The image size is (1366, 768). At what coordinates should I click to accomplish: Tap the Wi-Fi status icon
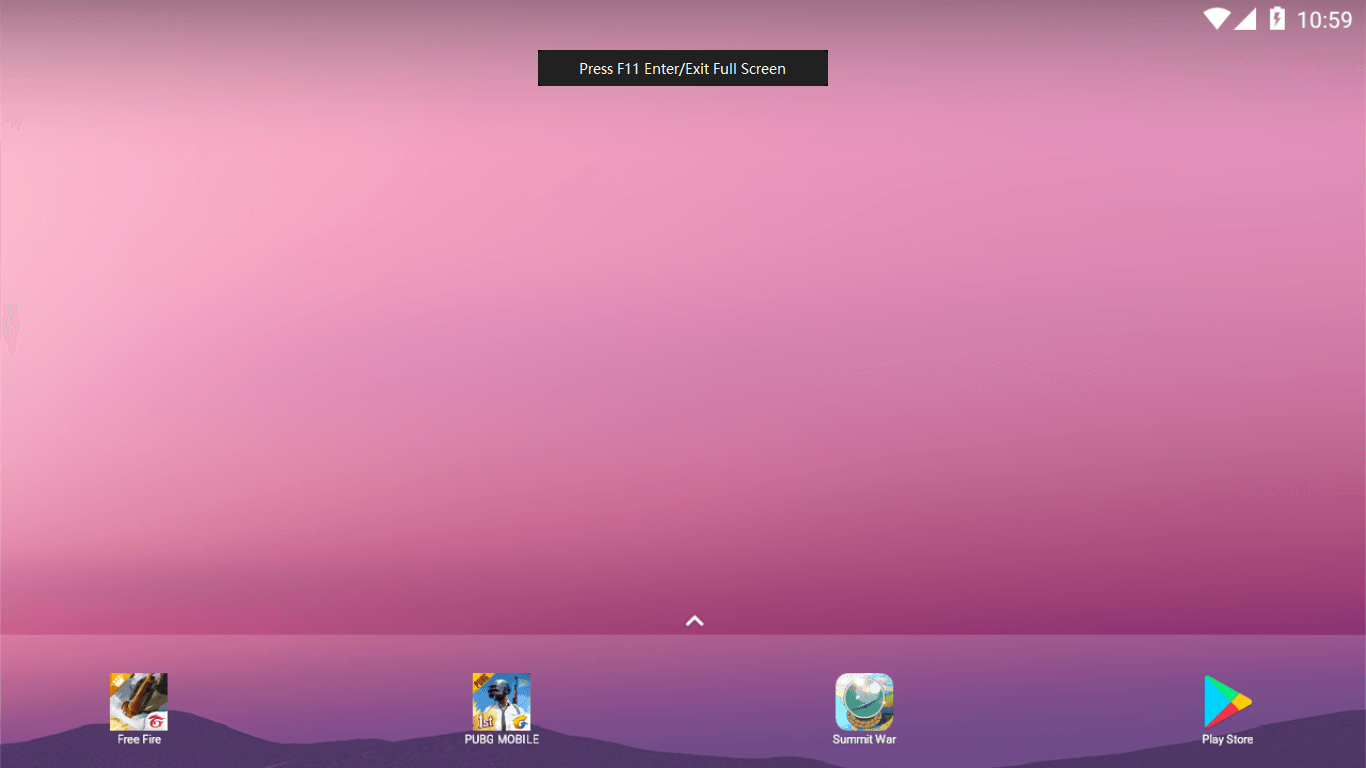point(1216,19)
